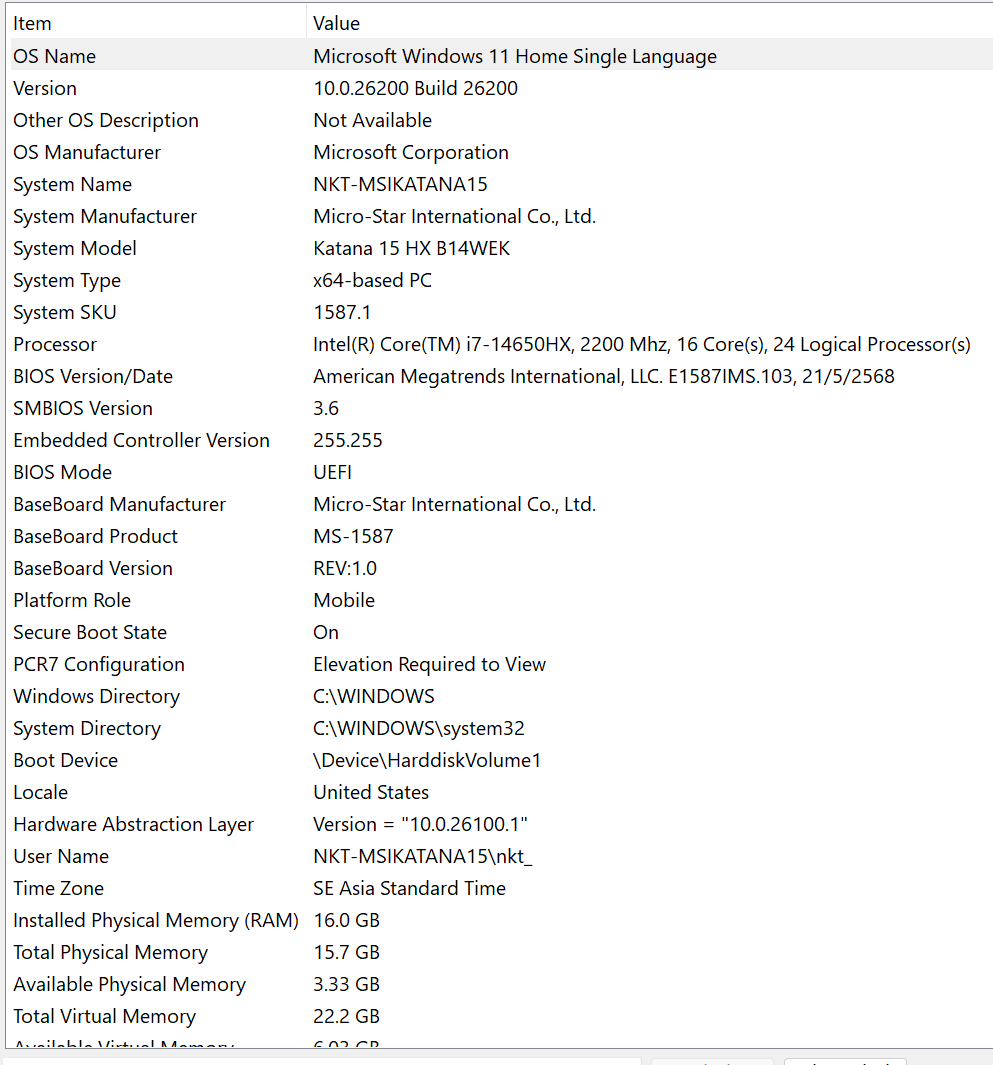Select the Total Virtual Memory row label
This screenshot has height=1065, width=993.
104,1015
